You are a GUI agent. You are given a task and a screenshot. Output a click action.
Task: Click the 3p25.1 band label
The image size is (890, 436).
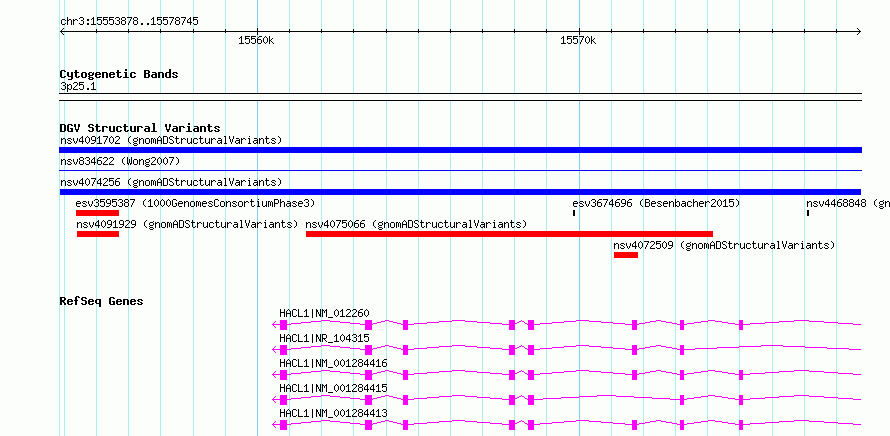coord(76,86)
